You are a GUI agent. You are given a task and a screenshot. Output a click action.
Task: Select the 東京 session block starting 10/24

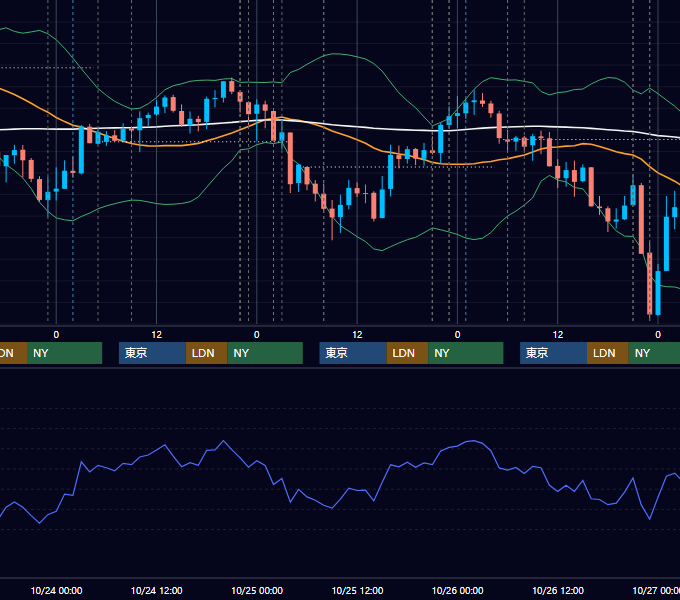click(152, 353)
